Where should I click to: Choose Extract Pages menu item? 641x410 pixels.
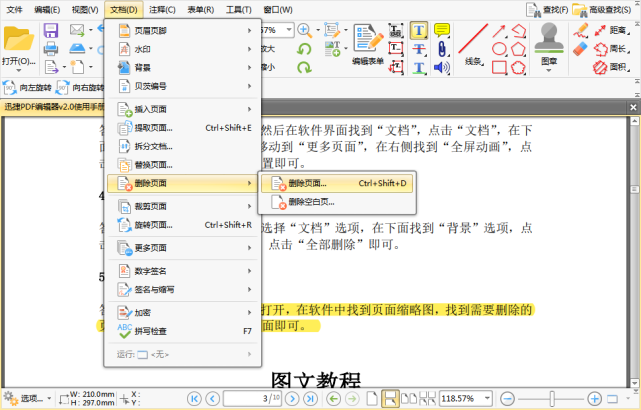pos(183,128)
